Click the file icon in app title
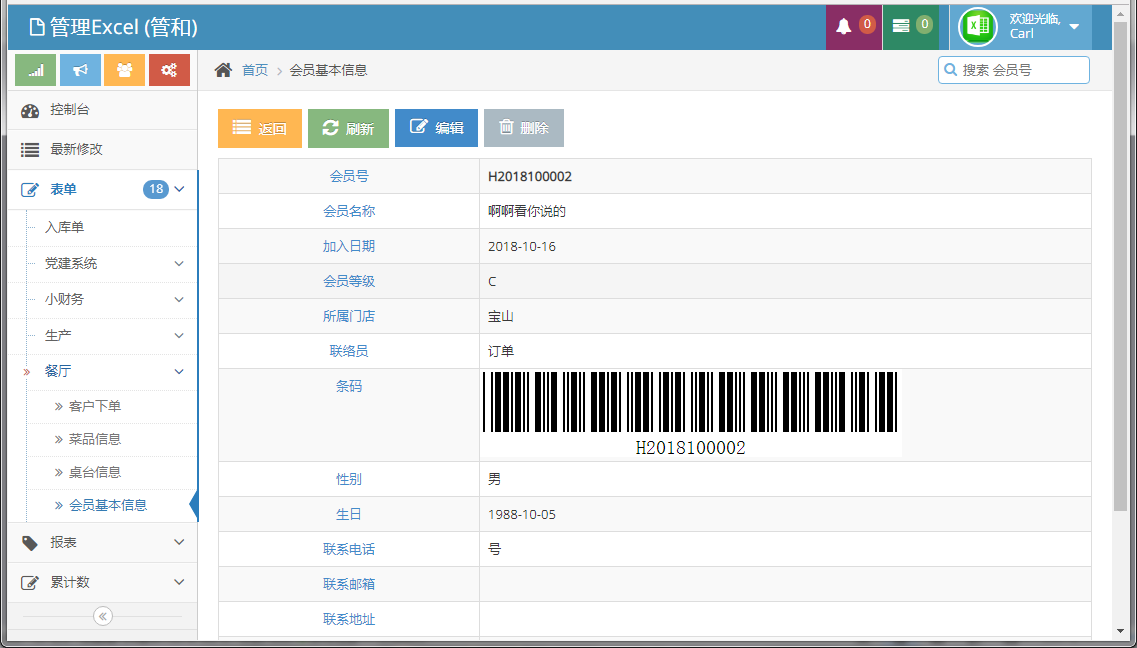Viewport: 1137px width, 648px height. pyautogui.click(x=37, y=27)
